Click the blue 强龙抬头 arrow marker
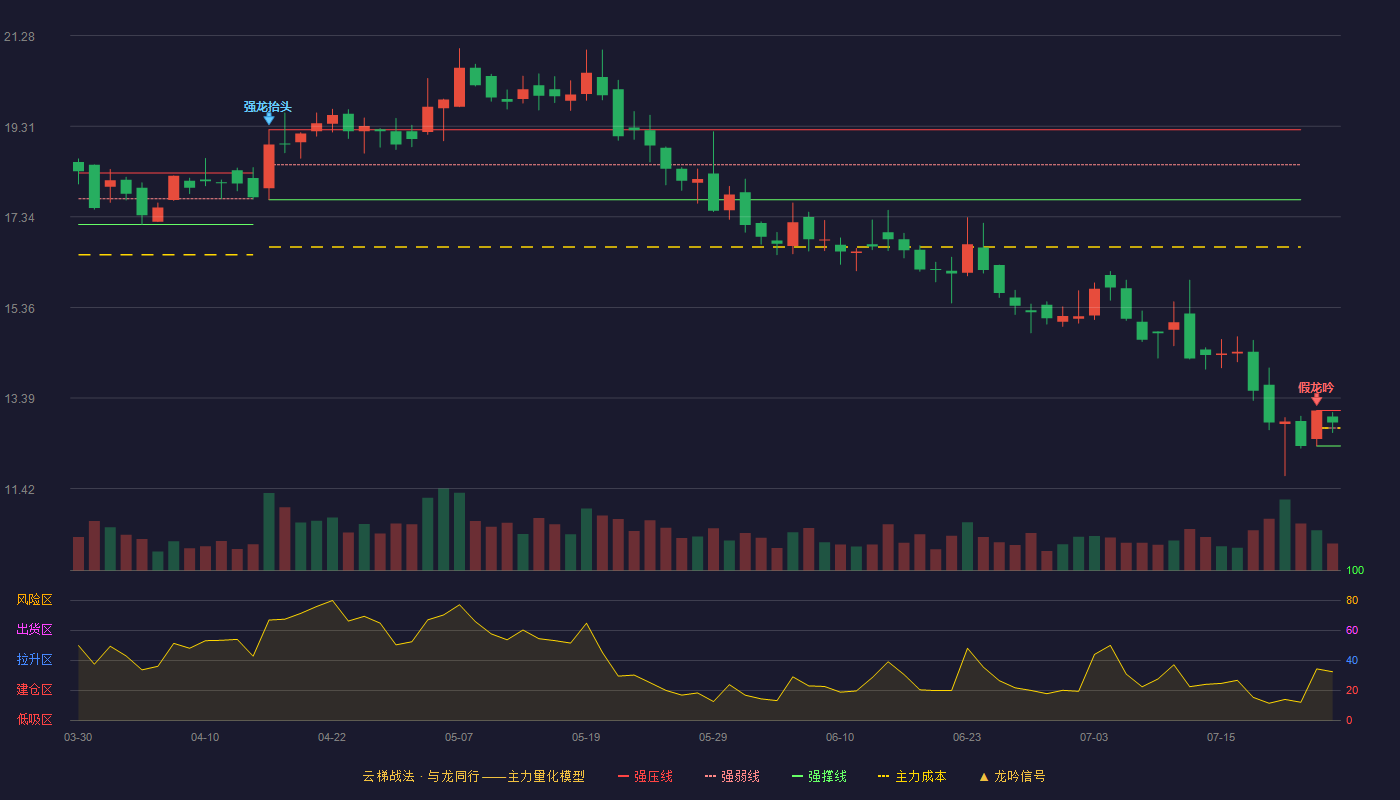This screenshot has height=800, width=1400. pyautogui.click(x=269, y=119)
